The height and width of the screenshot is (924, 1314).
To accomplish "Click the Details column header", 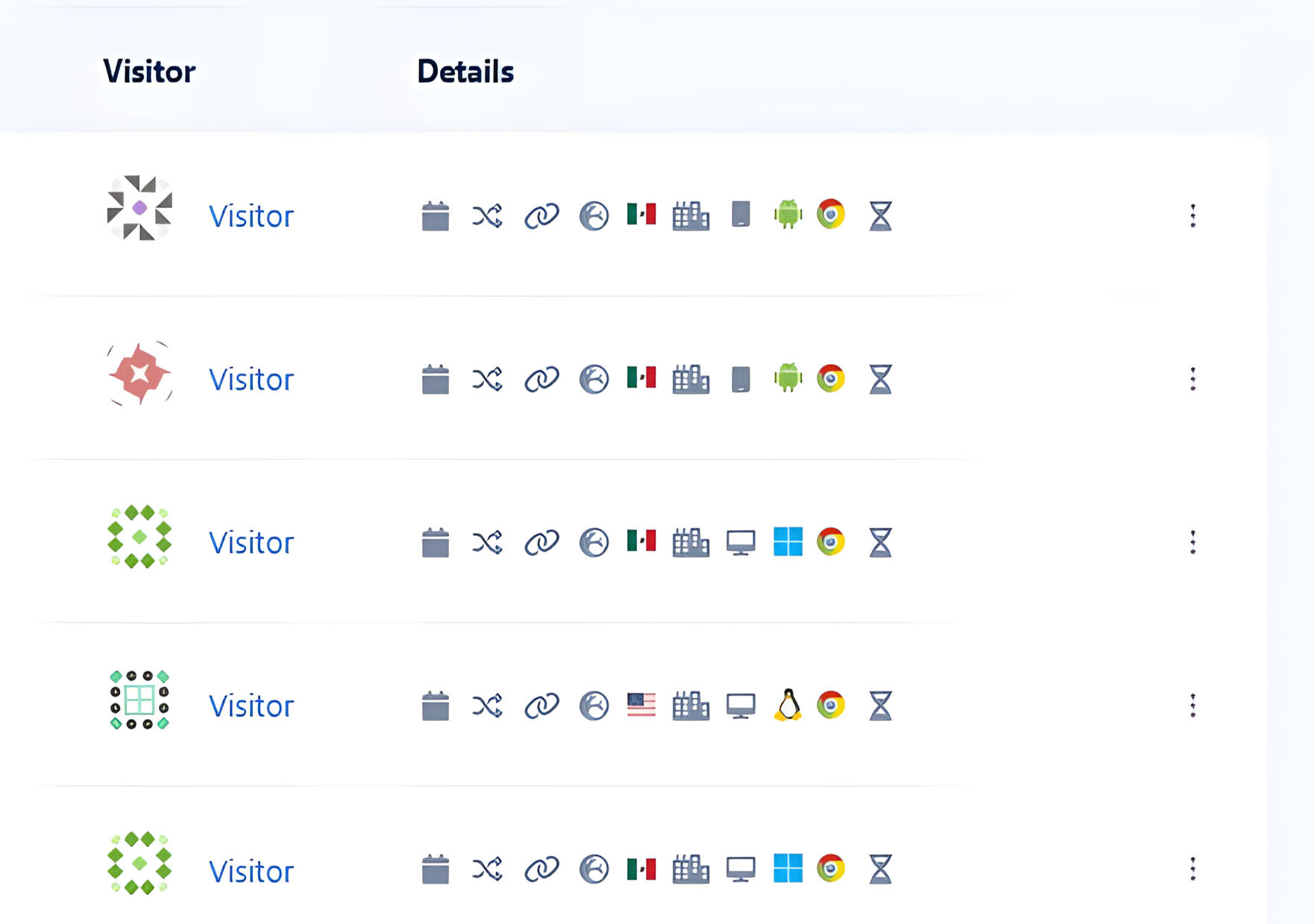I will point(465,72).
